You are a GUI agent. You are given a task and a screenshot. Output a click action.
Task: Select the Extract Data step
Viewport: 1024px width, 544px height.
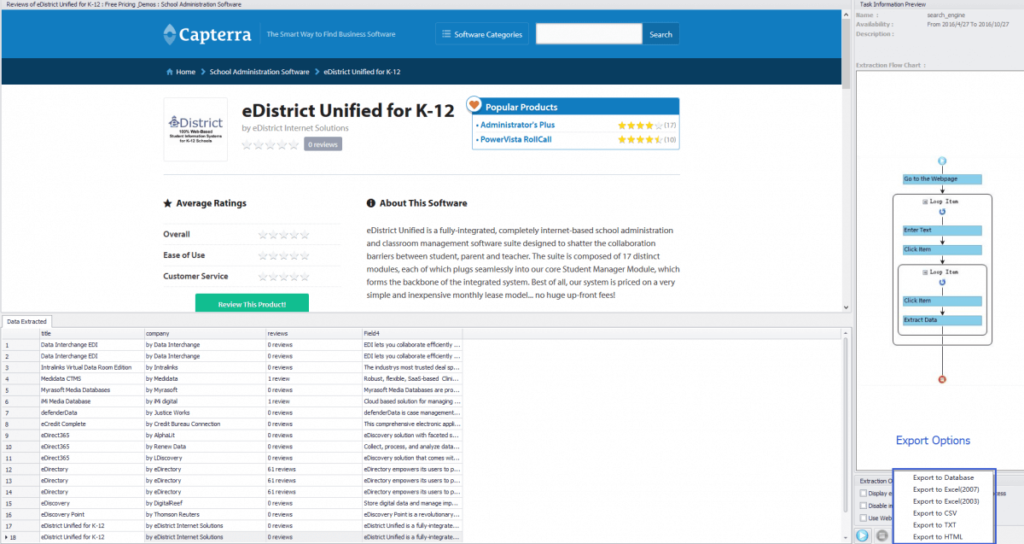click(942, 320)
